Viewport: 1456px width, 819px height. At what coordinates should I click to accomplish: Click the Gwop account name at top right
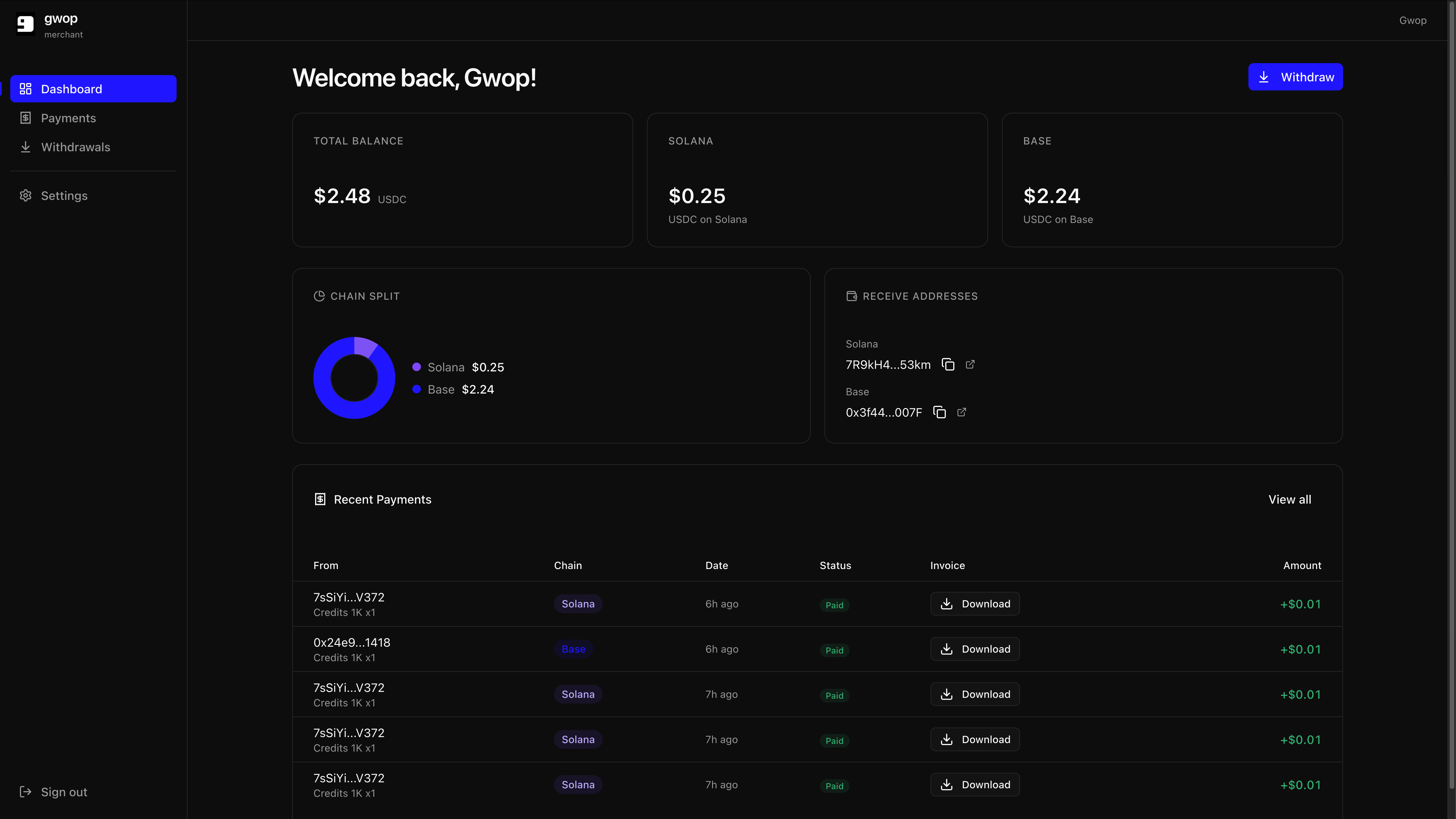1412,20
